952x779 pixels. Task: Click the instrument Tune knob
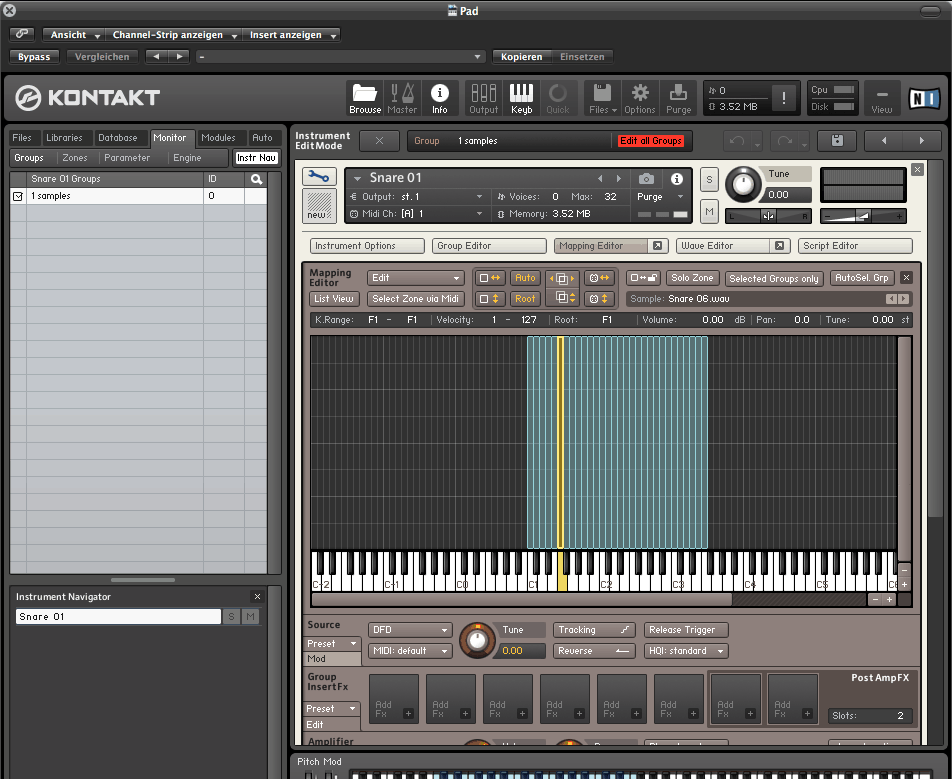(x=742, y=184)
